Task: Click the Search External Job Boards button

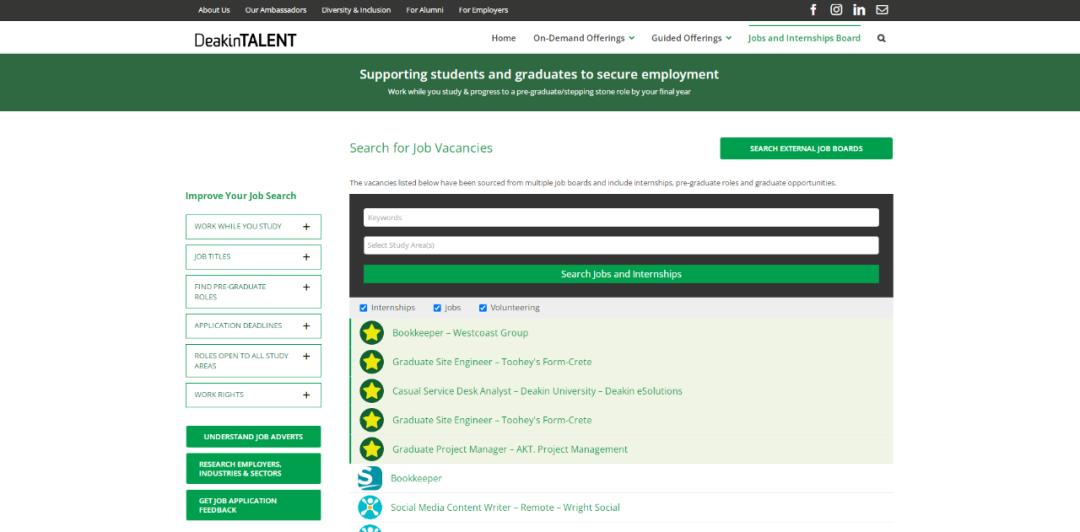Action: coord(806,149)
